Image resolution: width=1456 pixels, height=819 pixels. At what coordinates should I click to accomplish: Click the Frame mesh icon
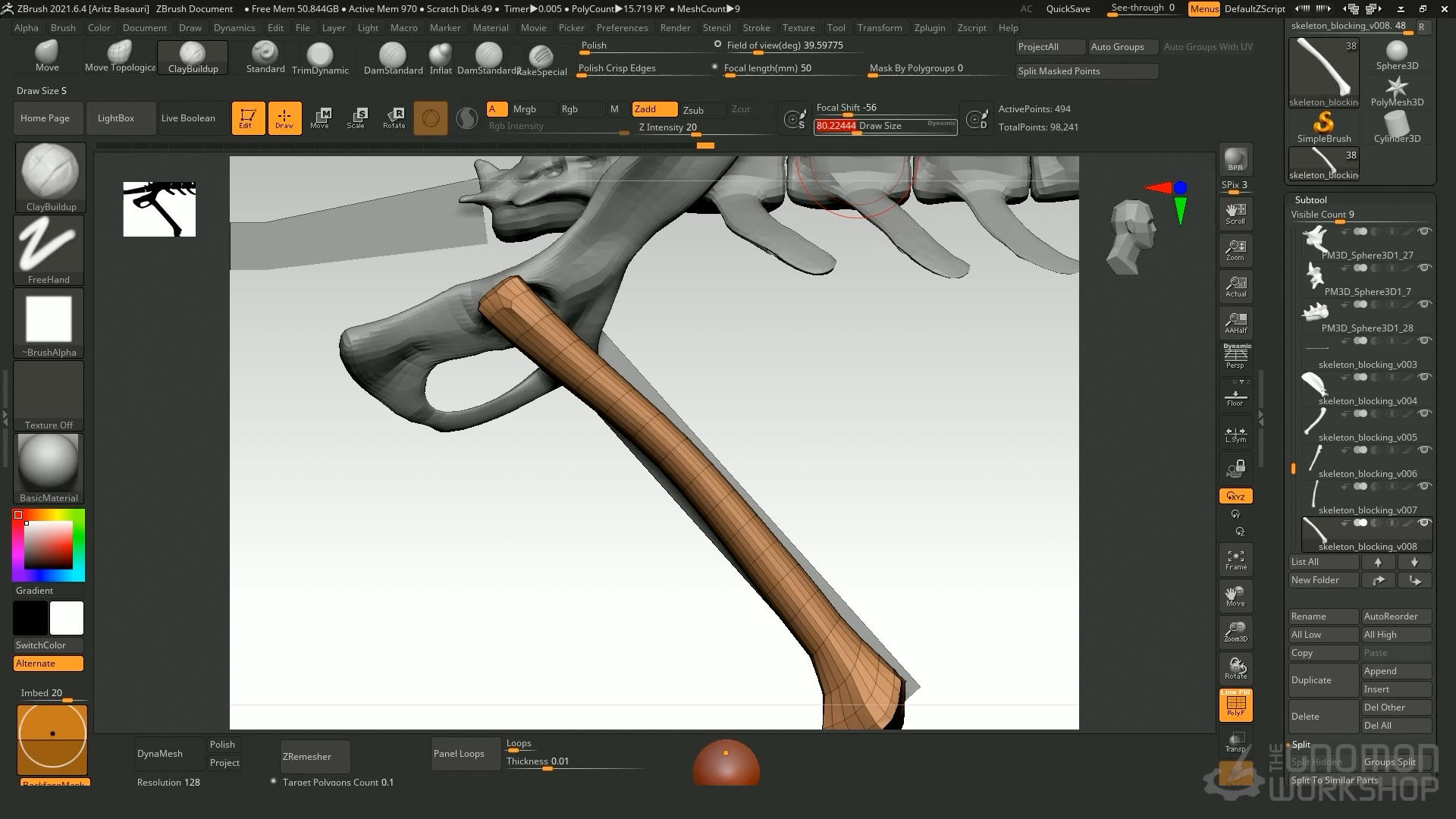tap(1235, 560)
